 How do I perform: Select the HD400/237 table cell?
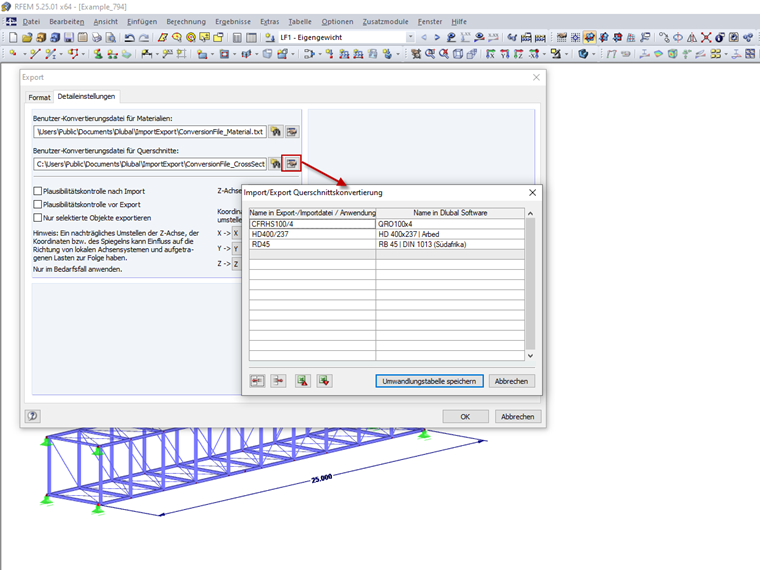click(313, 234)
